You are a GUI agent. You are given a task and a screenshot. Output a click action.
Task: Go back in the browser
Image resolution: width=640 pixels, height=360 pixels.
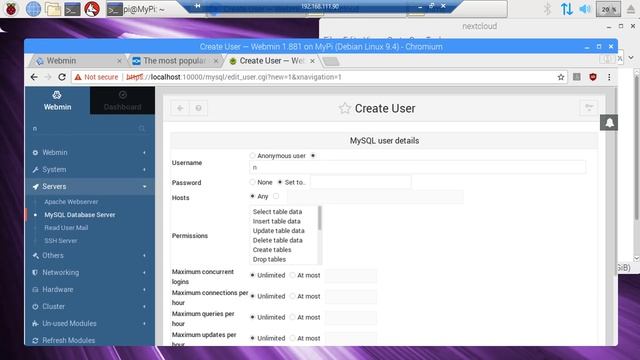click(34, 77)
